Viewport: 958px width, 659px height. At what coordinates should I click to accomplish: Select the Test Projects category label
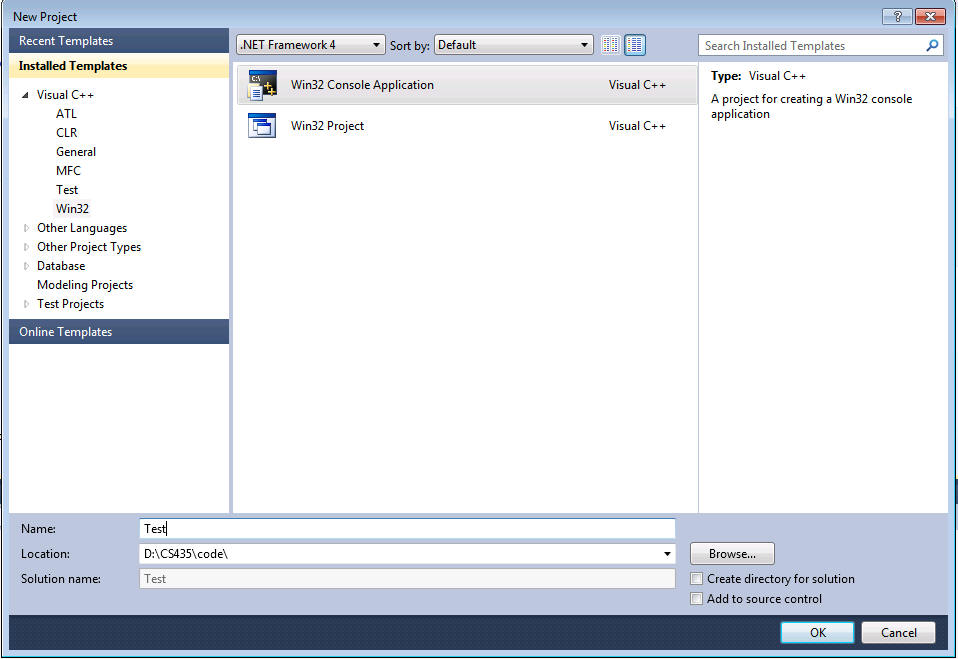tap(70, 304)
